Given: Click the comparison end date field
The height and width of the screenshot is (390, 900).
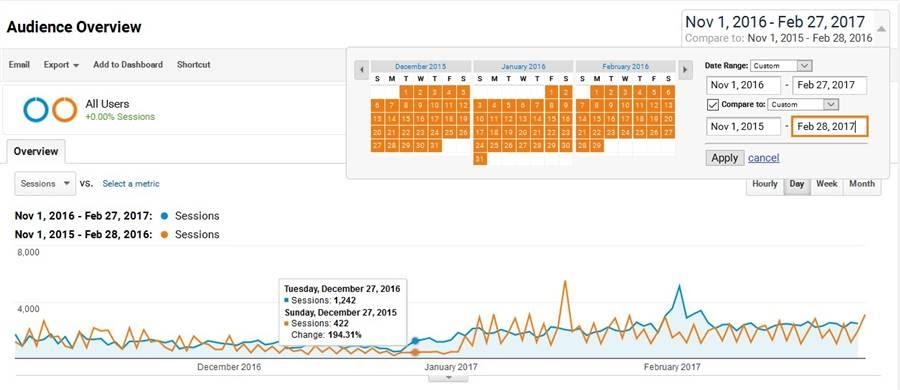Looking at the screenshot, I should pyautogui.click(x=829, y=126).
